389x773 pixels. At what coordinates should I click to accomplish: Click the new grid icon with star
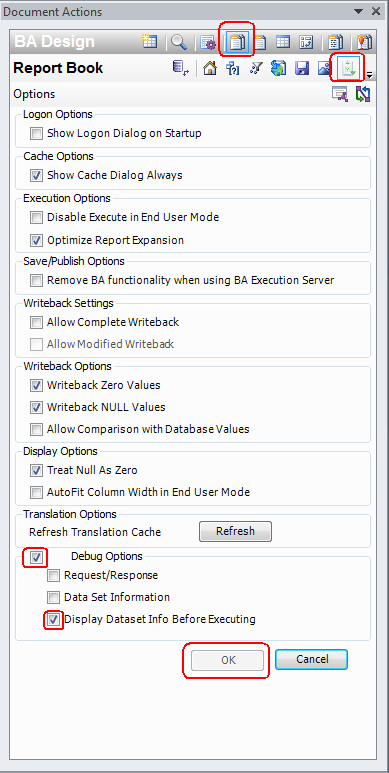click(149, 41)
